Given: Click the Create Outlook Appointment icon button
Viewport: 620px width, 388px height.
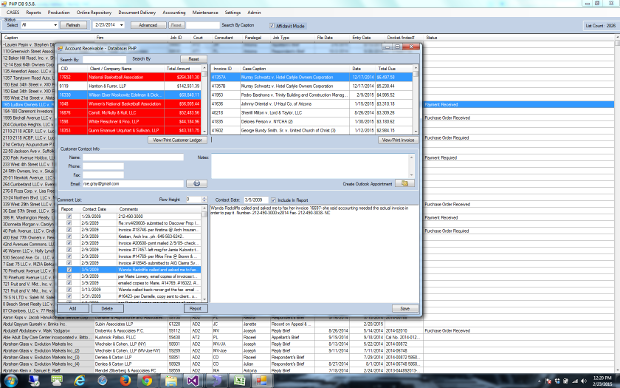Looking at the screenshot, I should (x=405, y=184).
